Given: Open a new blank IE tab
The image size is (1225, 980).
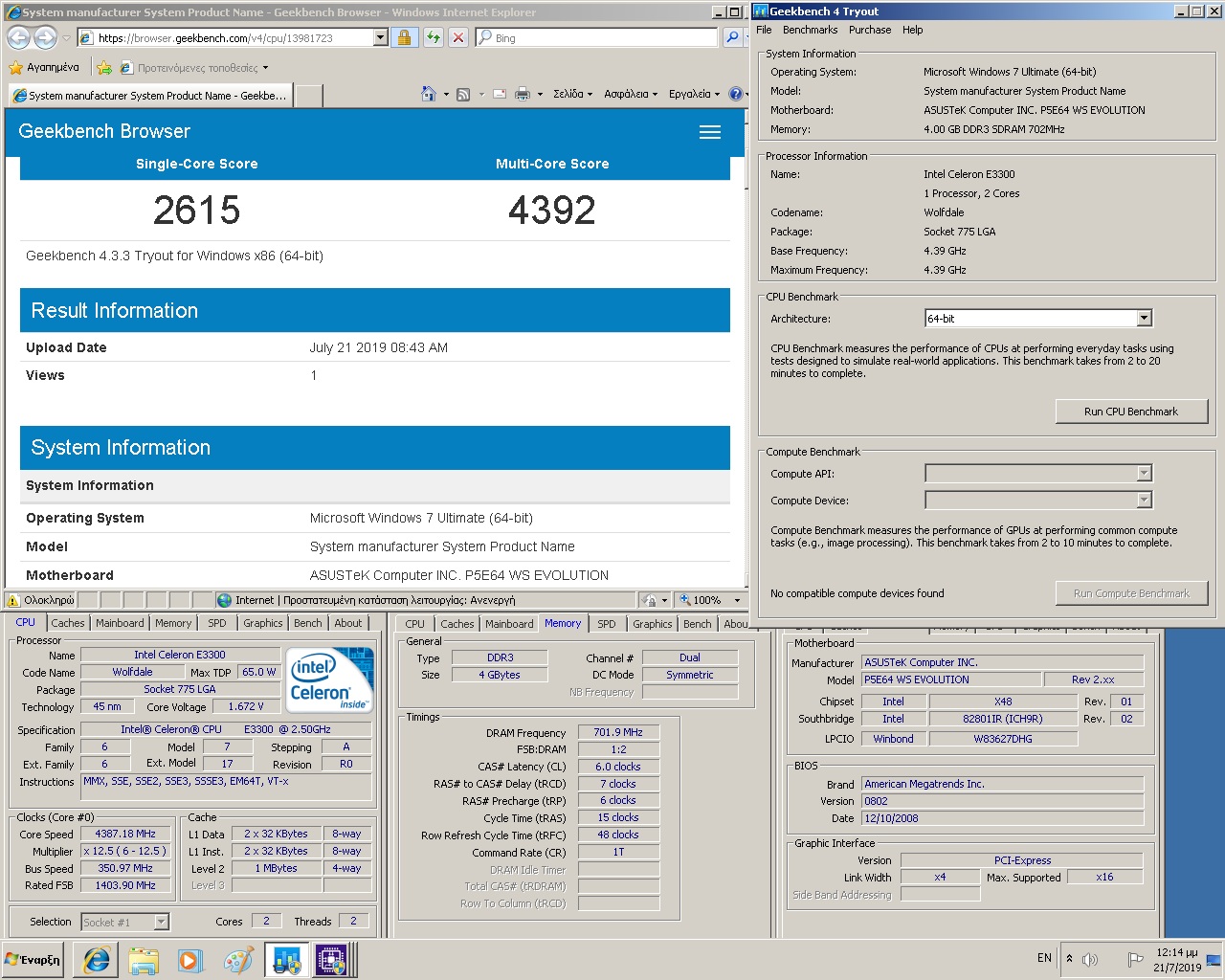Looking at the screenshot, I should pos(308,96).
